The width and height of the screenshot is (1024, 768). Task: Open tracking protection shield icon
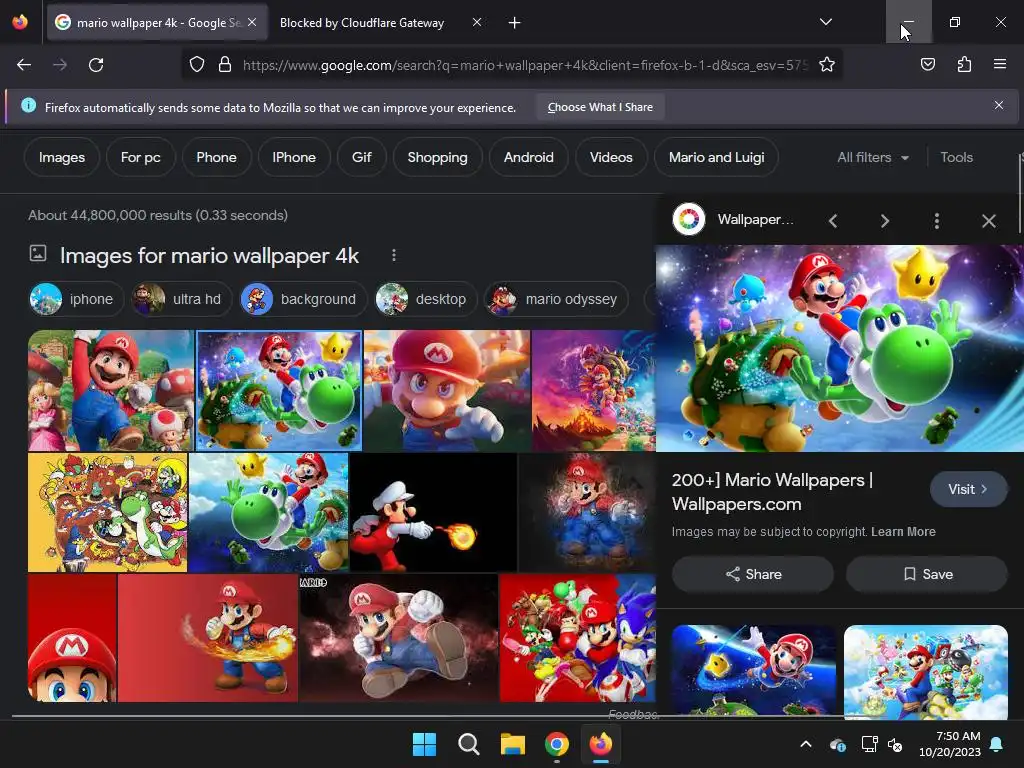(x=197, y=65)
